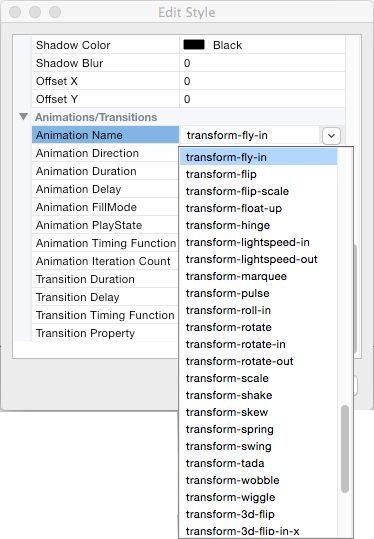Viewport: 374px width, 539px height.
Task: Pick the transform-pulse animation
Action: [228, 293]
